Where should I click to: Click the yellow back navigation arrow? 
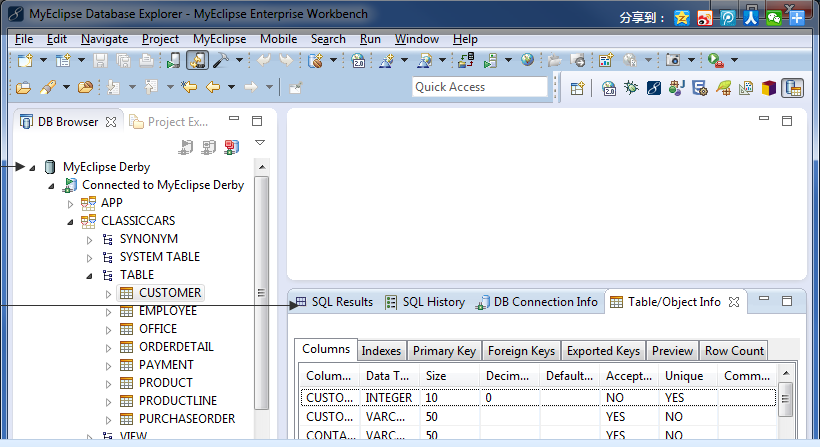tap(213, 87)
